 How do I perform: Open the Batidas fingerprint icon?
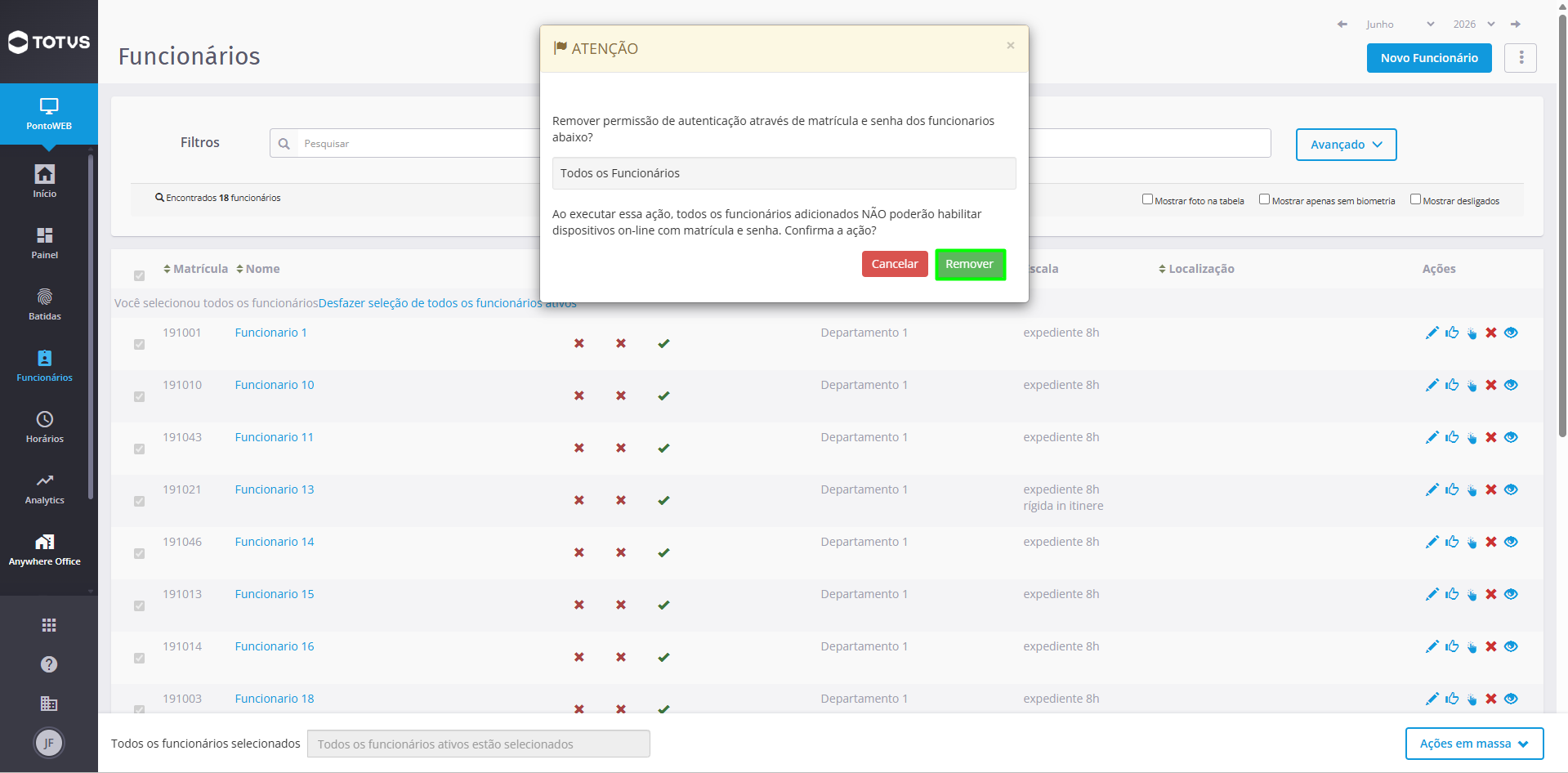[x=45, y=297]
